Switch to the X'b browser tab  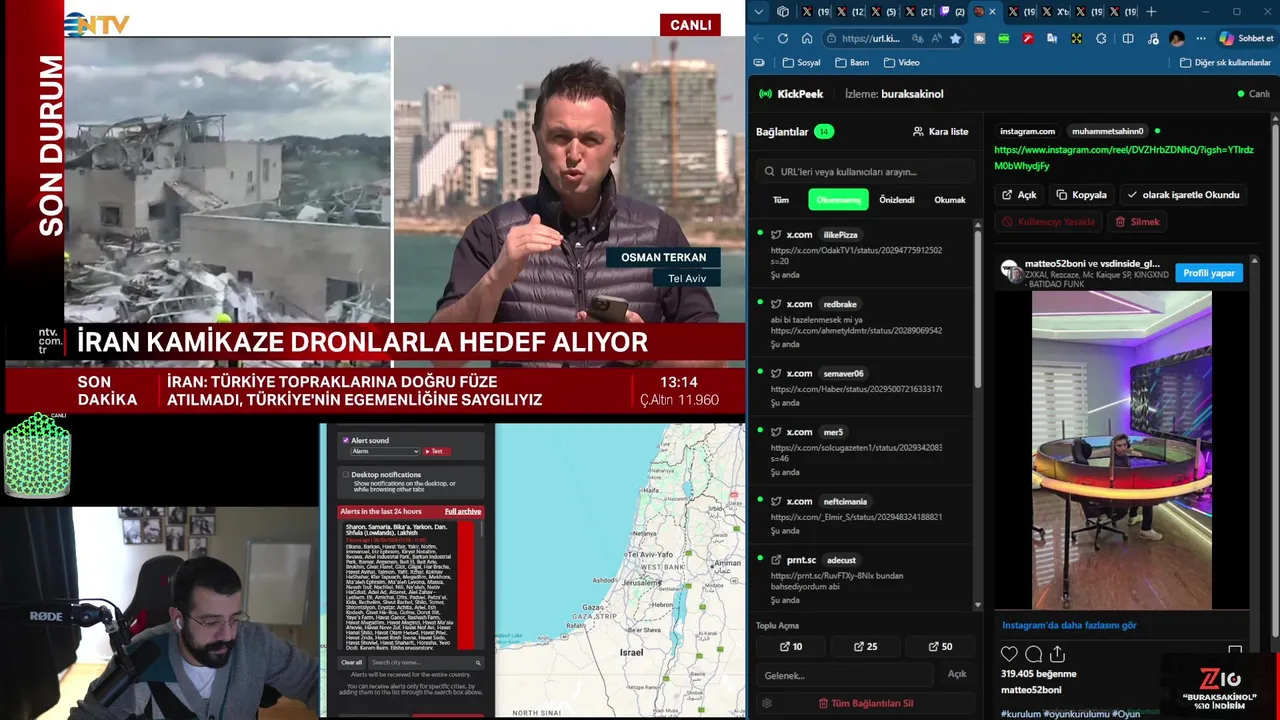tap(1055, 12)
